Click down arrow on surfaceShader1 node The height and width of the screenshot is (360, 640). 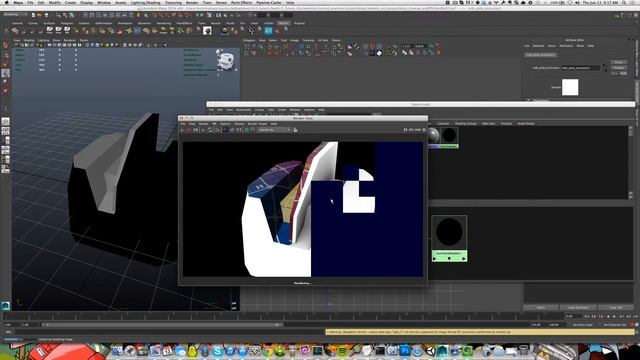click(449, 258)
